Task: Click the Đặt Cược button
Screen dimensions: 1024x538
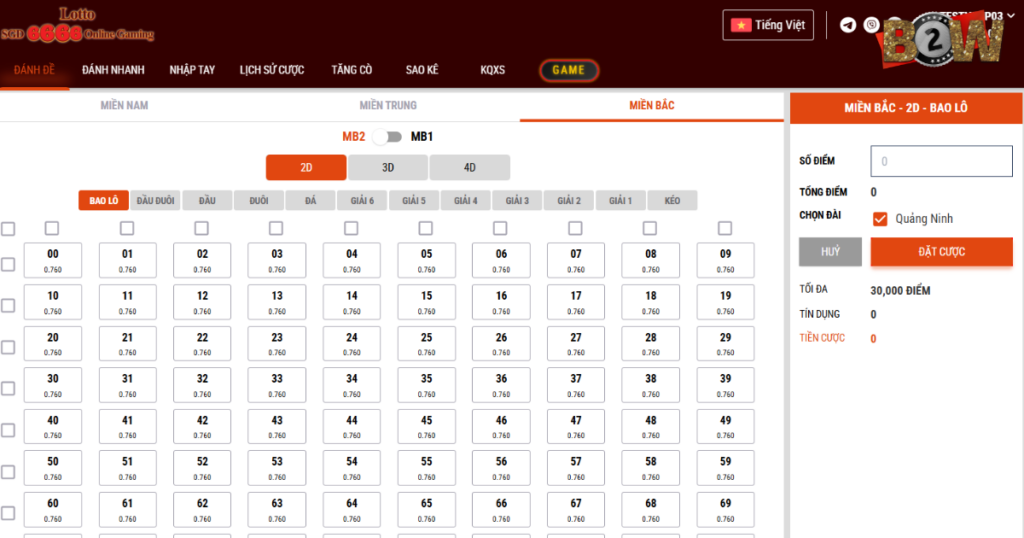Action: tap(941, 251)
